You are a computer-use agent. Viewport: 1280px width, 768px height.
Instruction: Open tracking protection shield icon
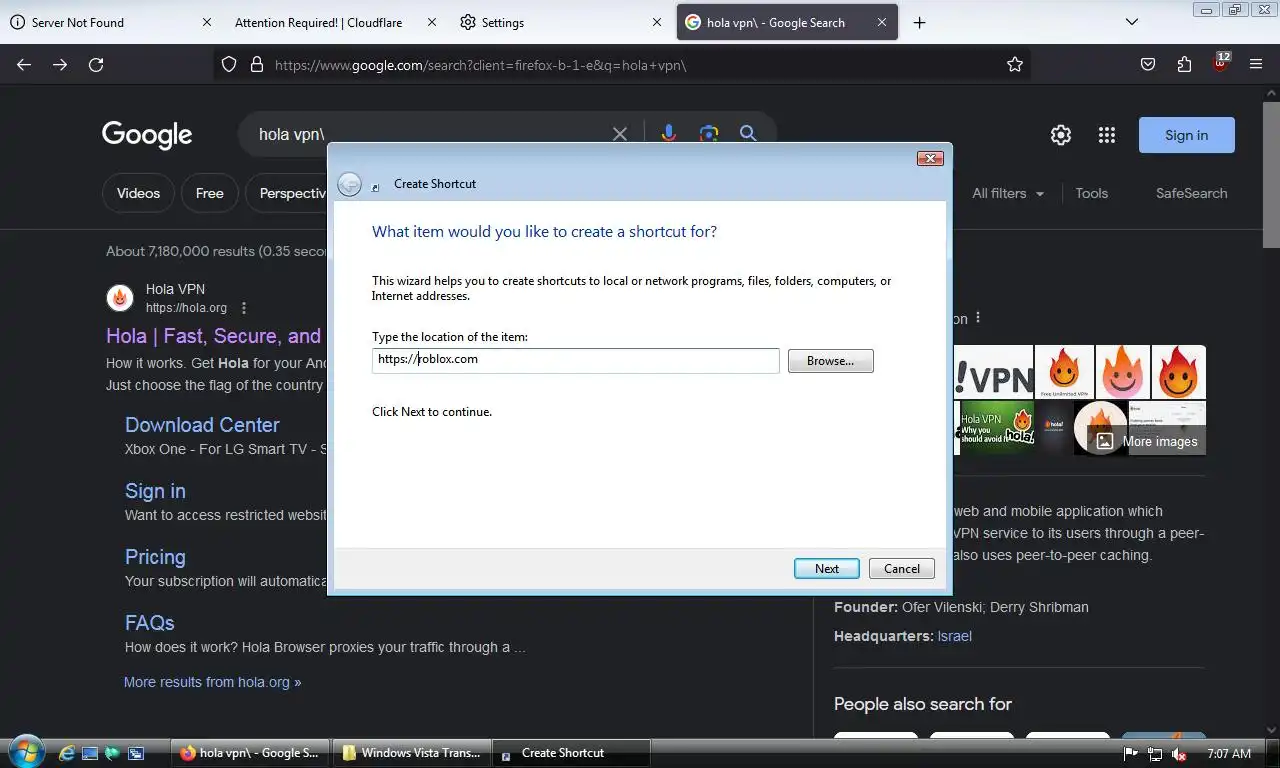pyautogui.click(x=229, y=64)
